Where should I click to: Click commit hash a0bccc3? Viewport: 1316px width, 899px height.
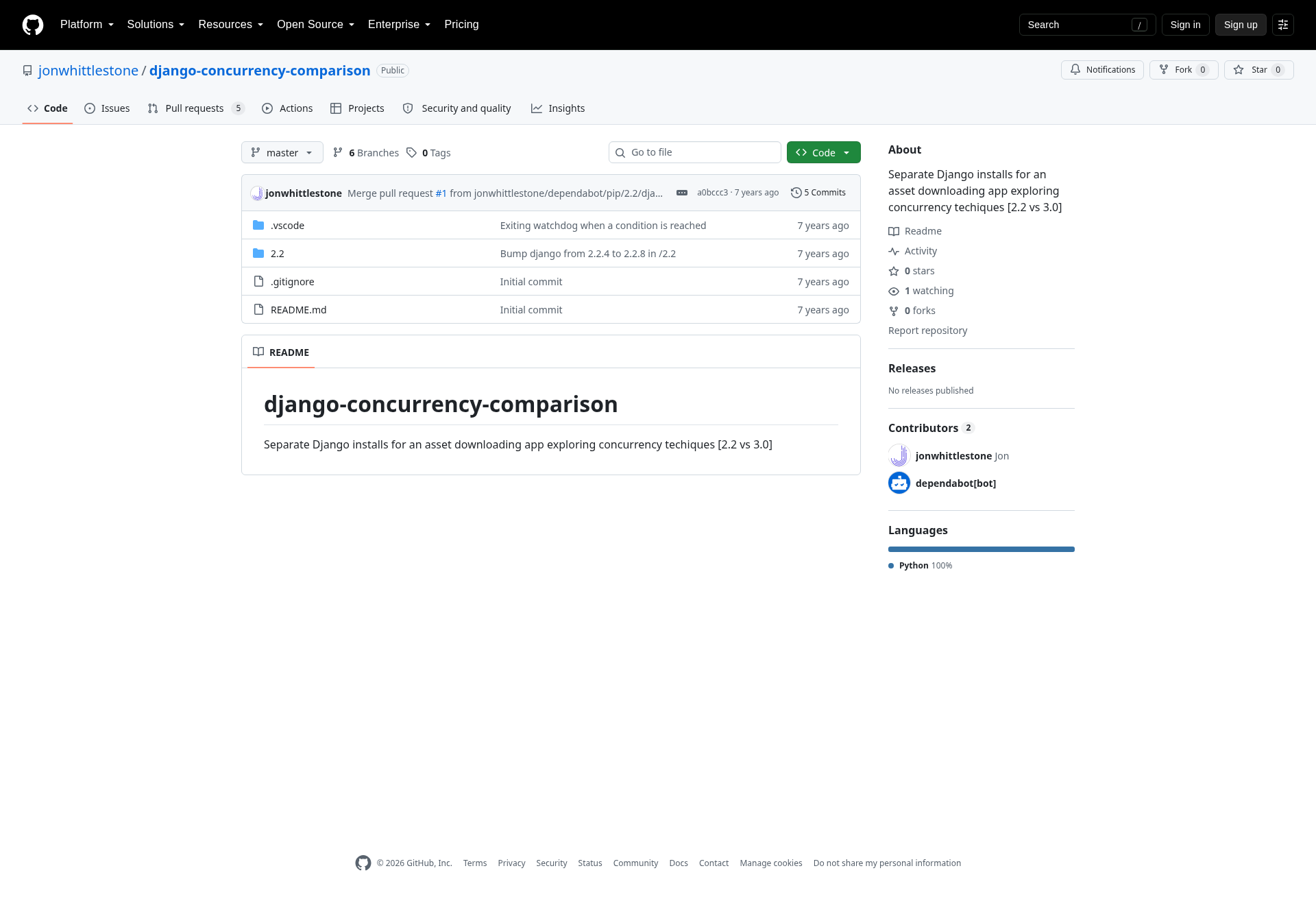click(x=712, y=193)
